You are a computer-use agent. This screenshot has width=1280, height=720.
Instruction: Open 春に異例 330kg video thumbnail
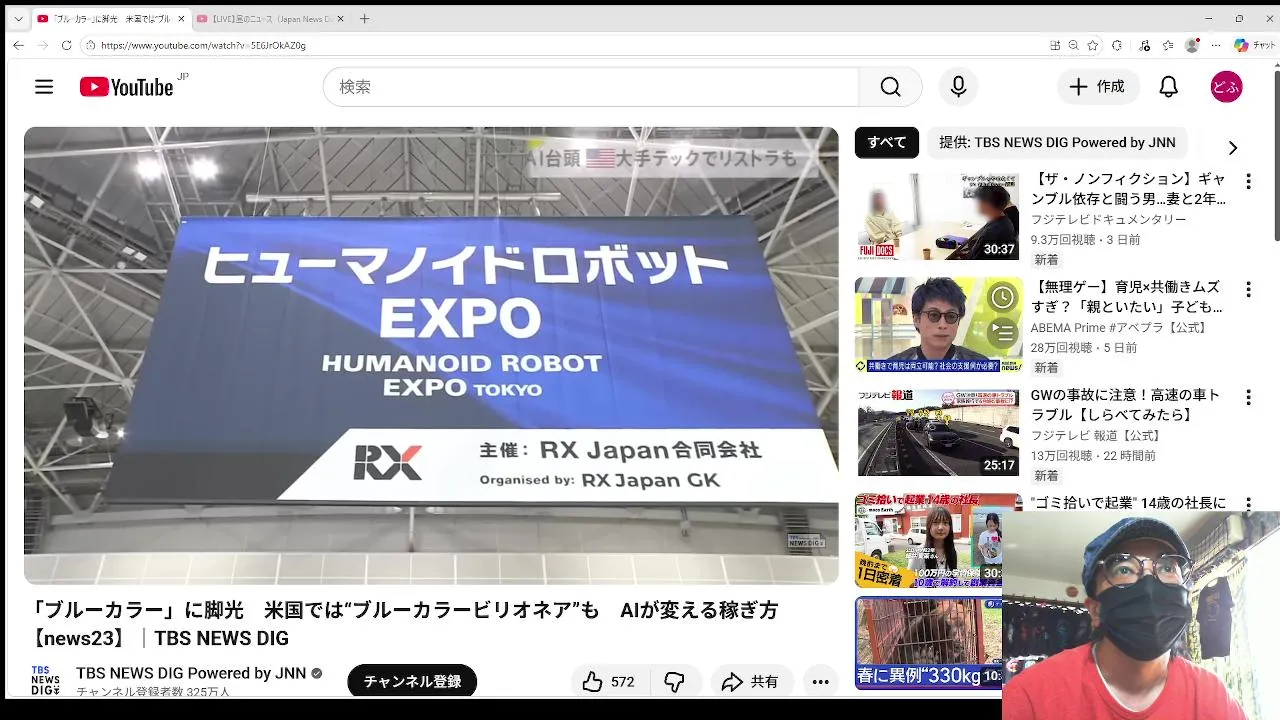pos(928,643)
